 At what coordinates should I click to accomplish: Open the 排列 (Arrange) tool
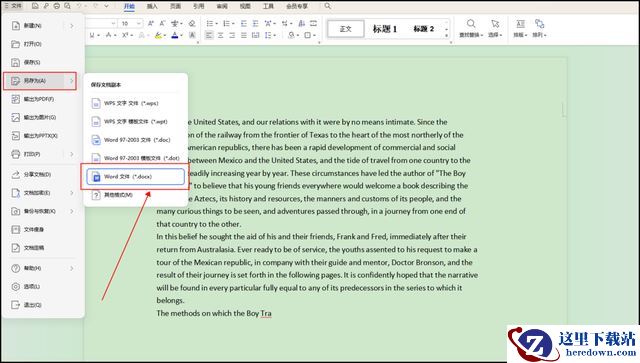coord(539,29)
